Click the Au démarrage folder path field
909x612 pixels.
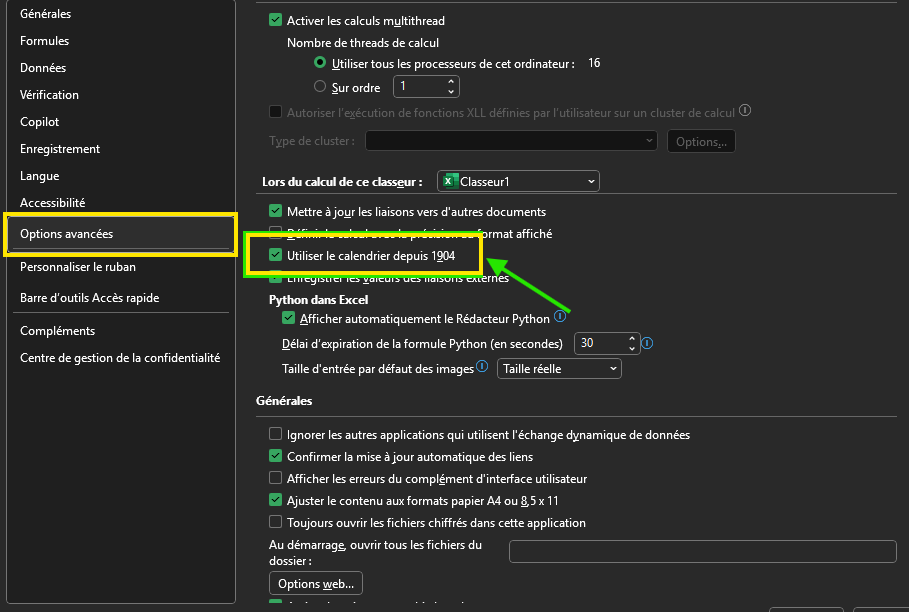pos(702,552)
